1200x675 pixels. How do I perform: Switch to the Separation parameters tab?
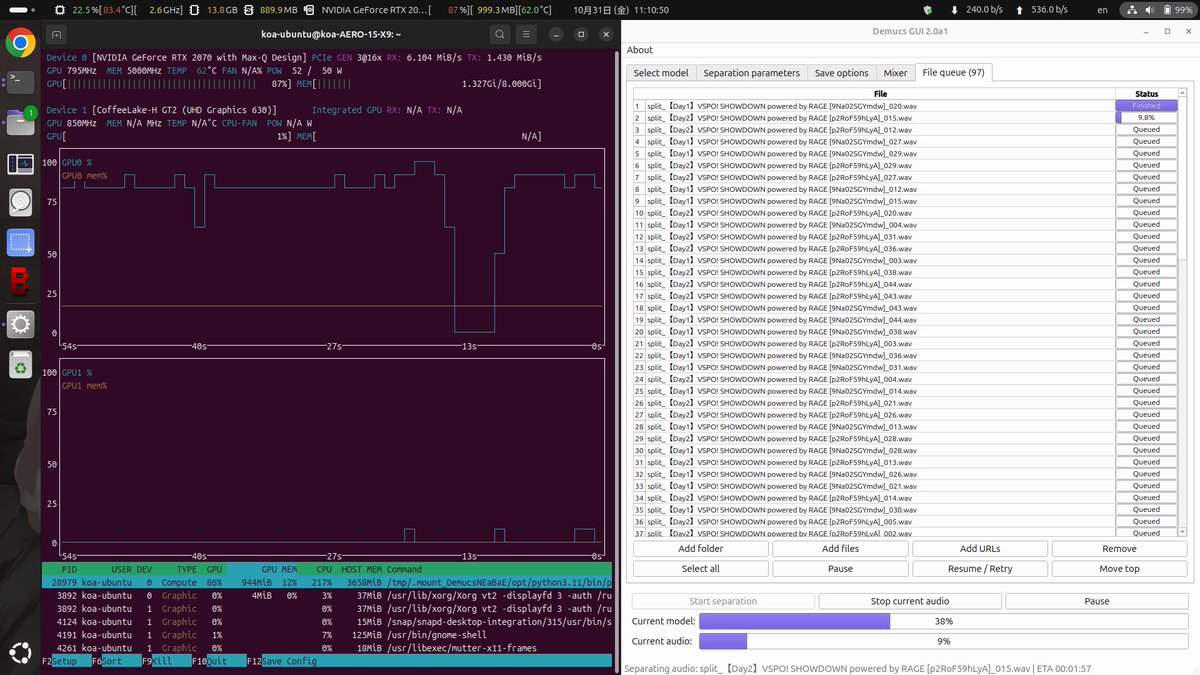(x=752, y=73)
